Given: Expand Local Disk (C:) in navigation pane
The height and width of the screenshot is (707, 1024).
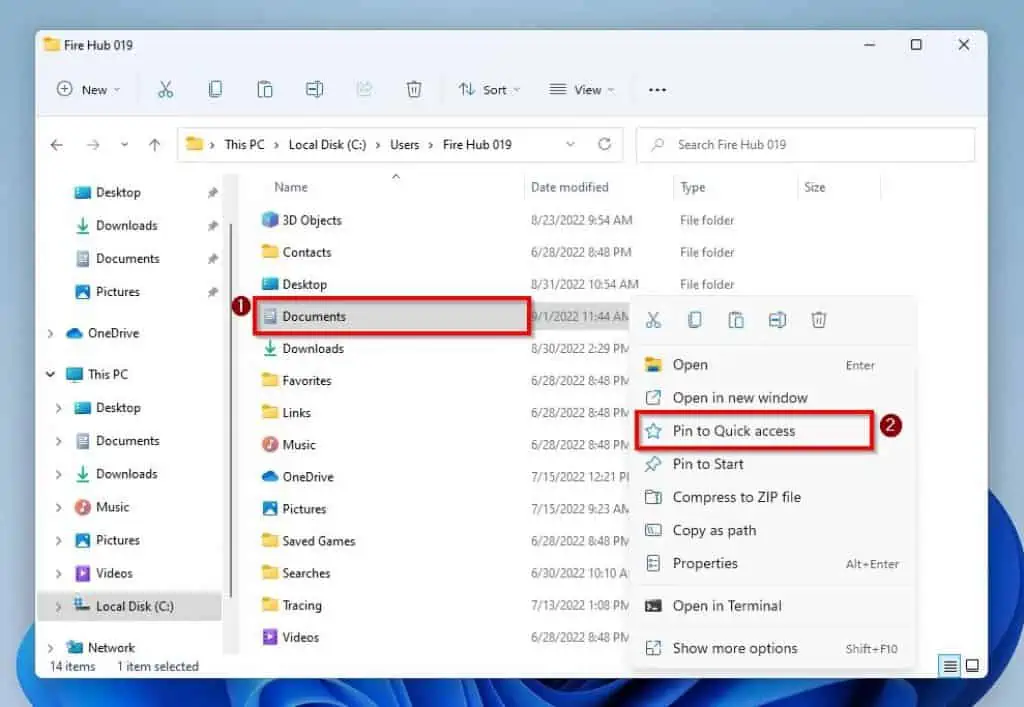Looking at the screenshot, I should pos(58,606).
